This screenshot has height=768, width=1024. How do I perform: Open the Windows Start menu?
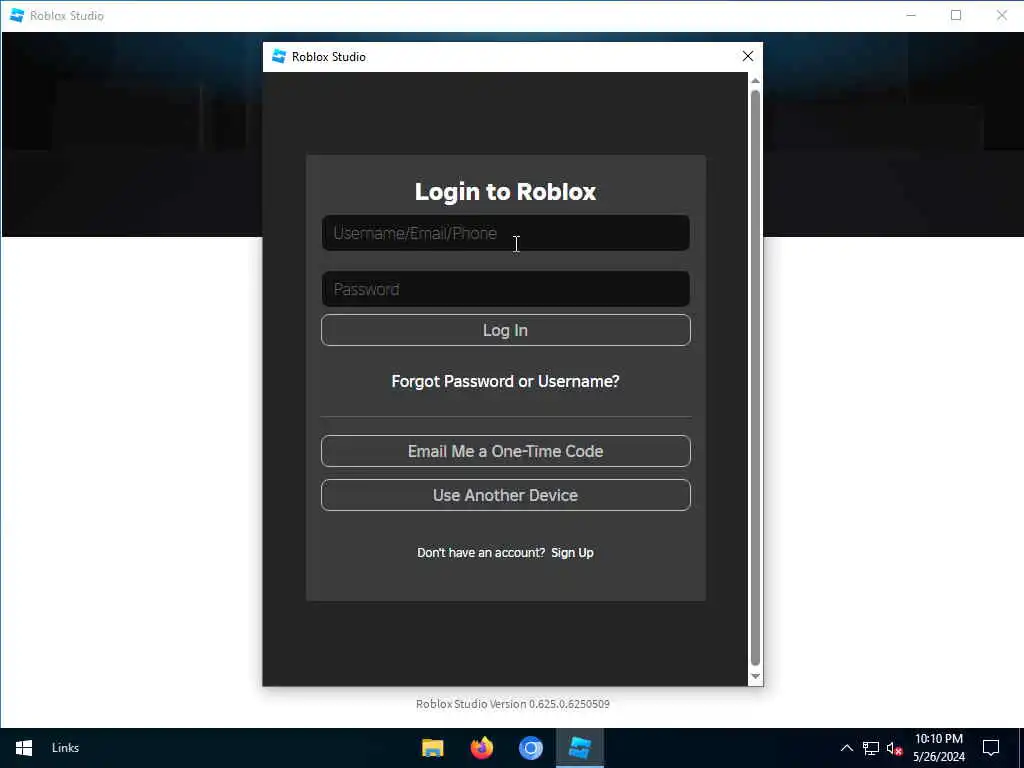[24, 748]
